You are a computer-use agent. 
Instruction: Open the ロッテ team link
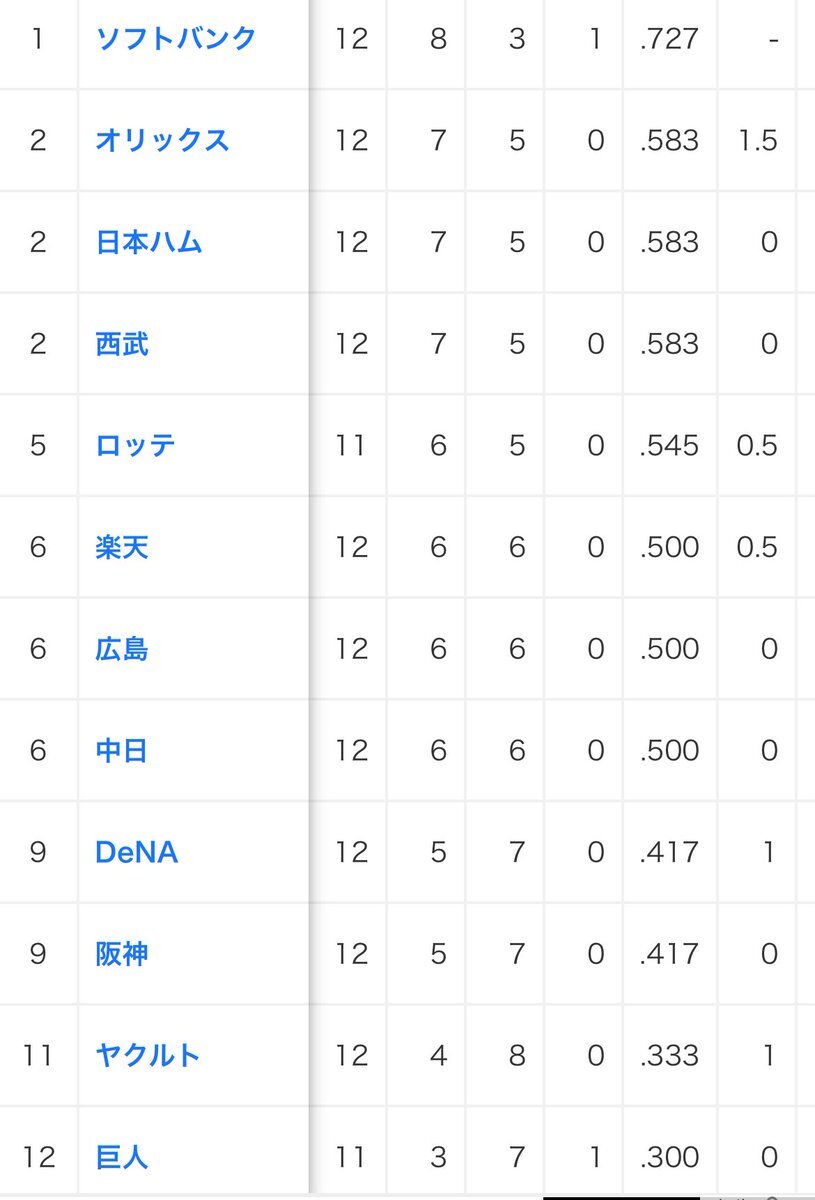135,445
